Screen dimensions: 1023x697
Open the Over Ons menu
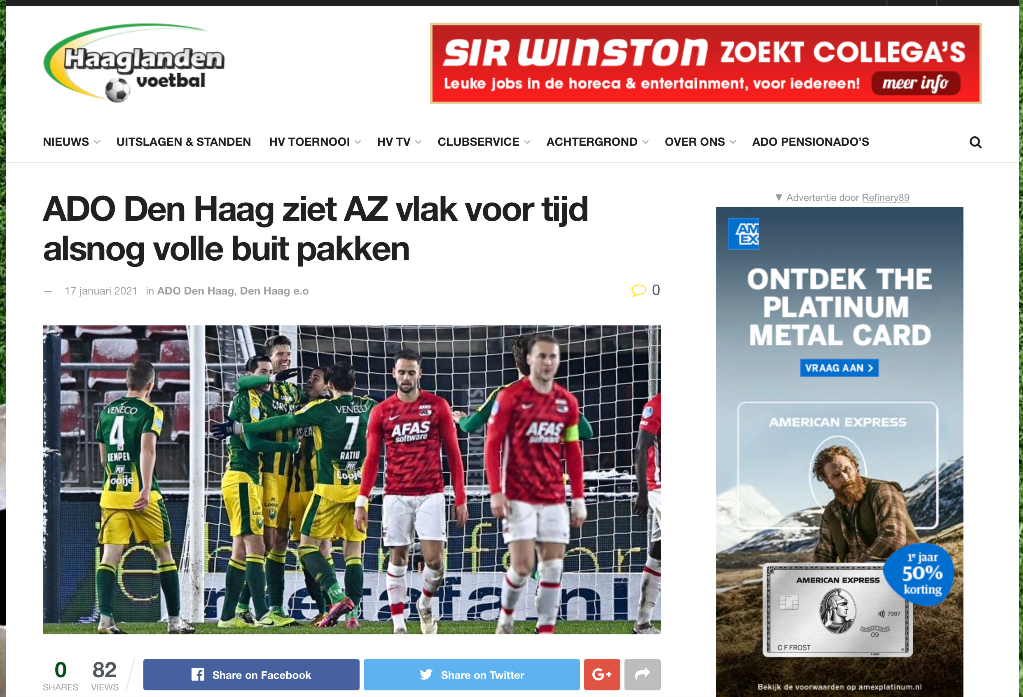click(700, 142)
